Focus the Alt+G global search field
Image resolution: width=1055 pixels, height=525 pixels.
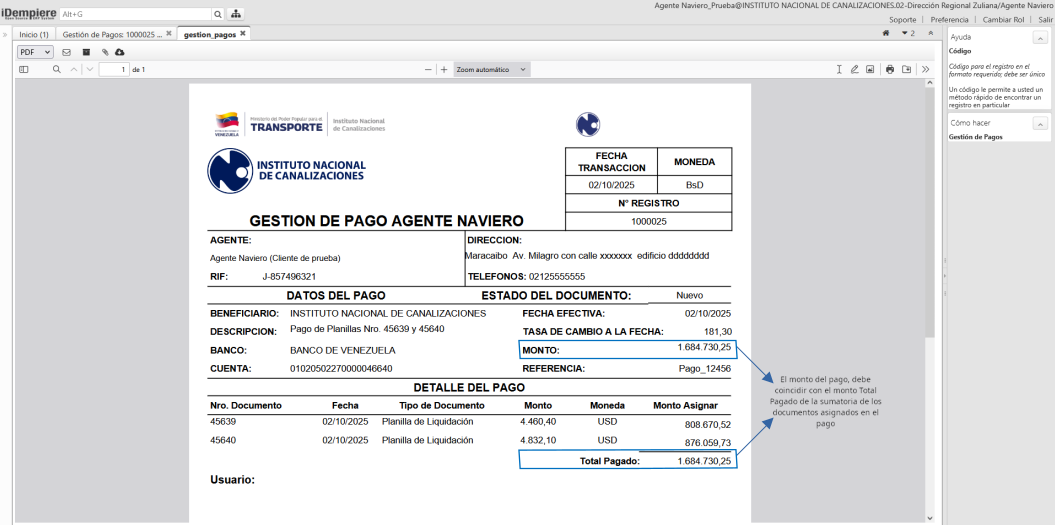click(135, 13)
